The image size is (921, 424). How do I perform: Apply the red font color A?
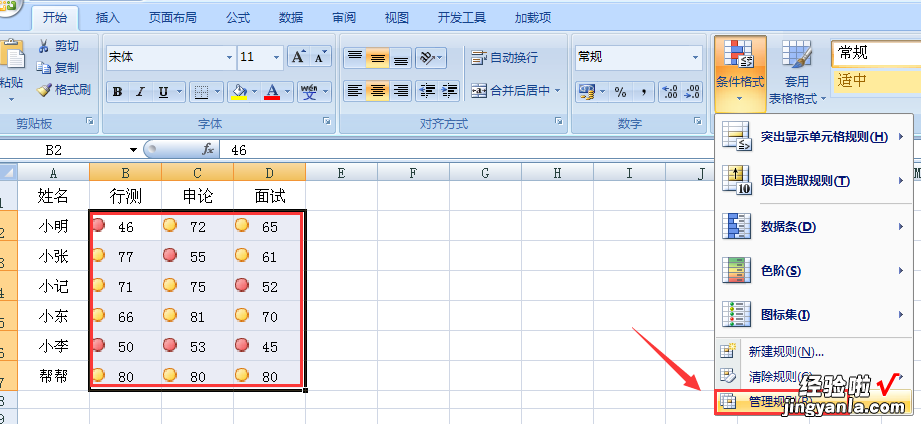point(272,92)
